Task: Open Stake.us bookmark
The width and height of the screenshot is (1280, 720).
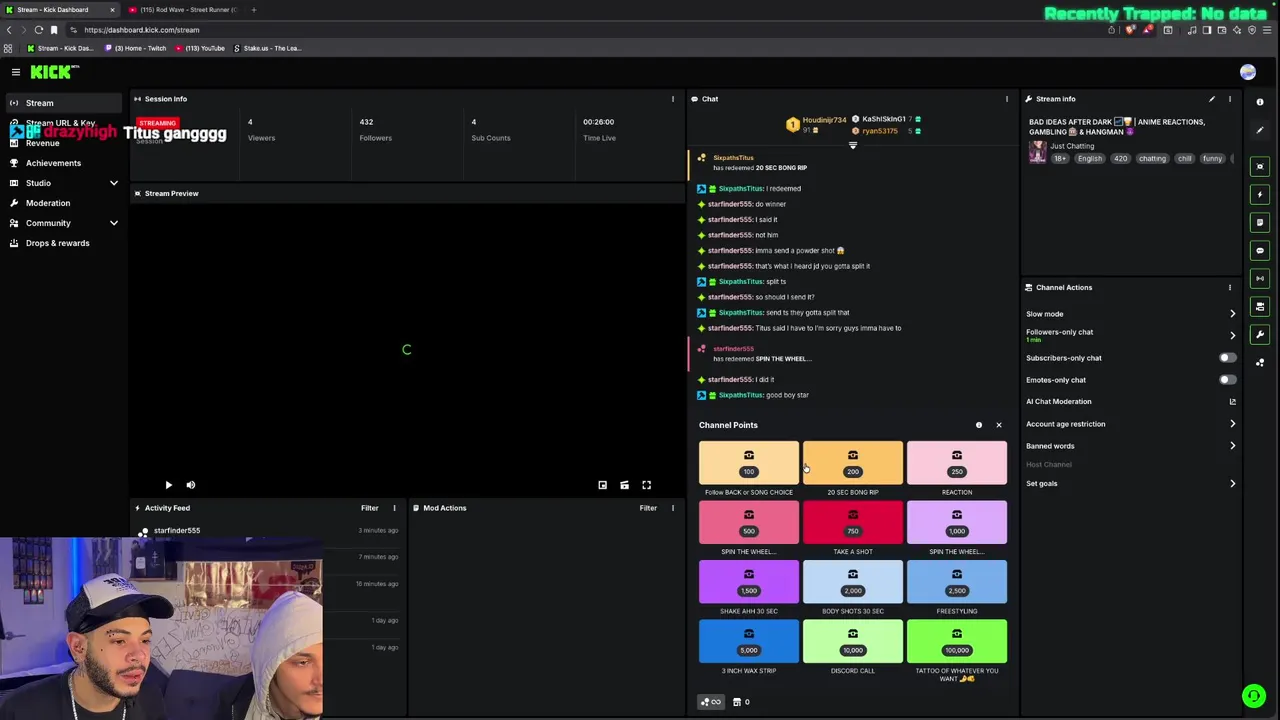Action: pos(267,48)
